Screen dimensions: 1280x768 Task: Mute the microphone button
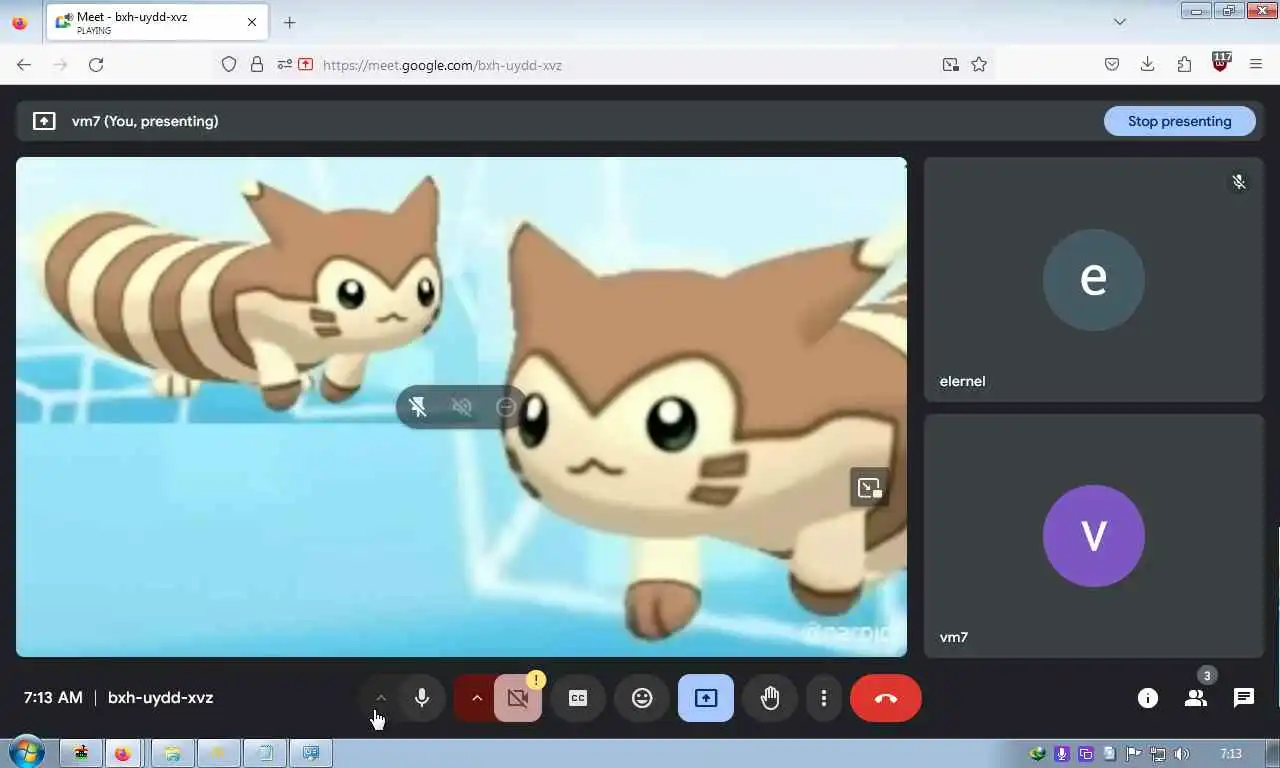(x=422, y=698)
